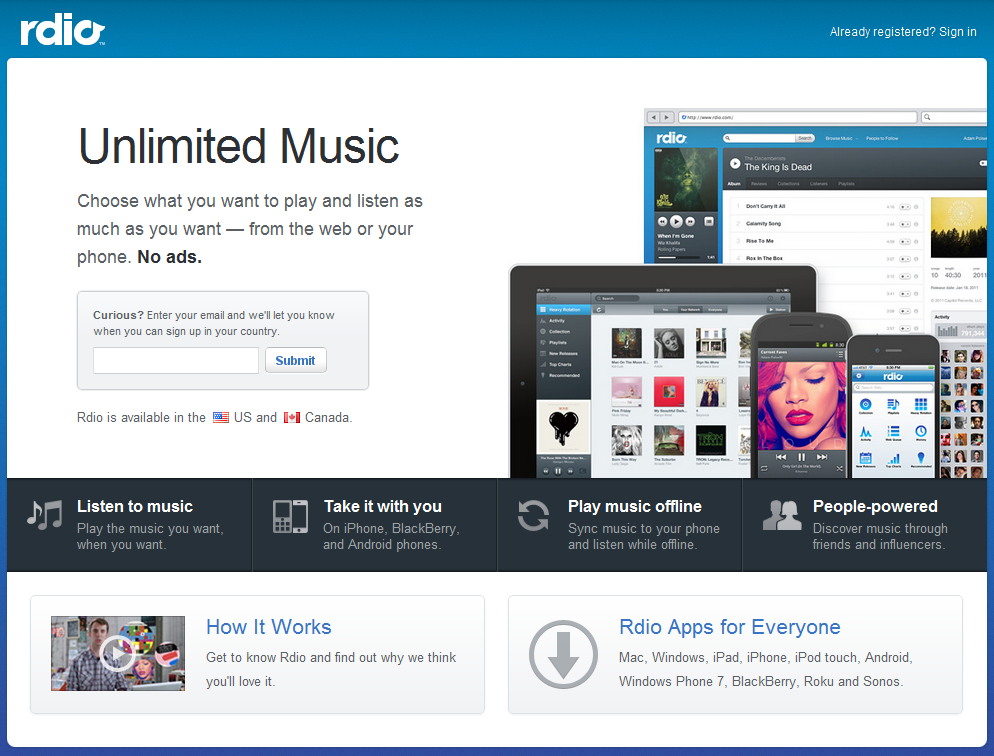This screenshot has width=994, height=756.
Task: Play the How It Works video thumbnail
Action: coord(118,653)
